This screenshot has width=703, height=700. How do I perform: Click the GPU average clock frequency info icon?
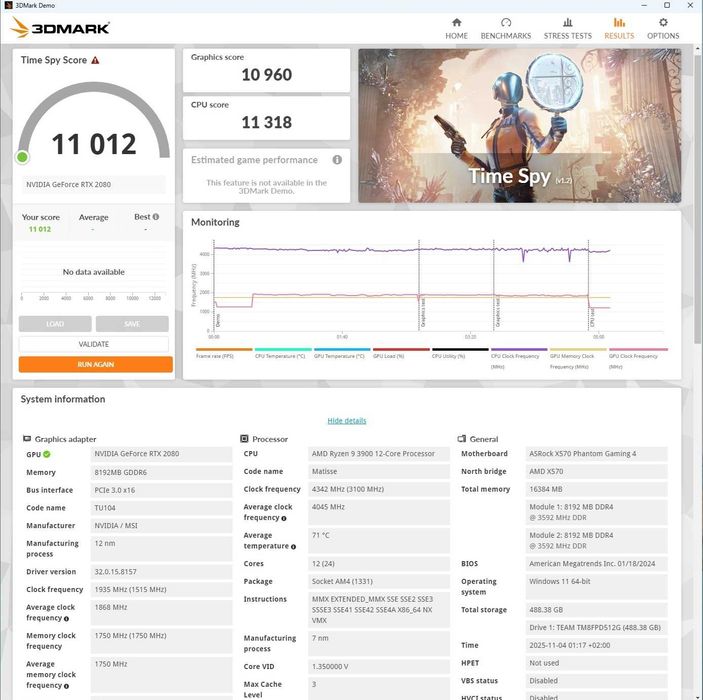point(66,619)
